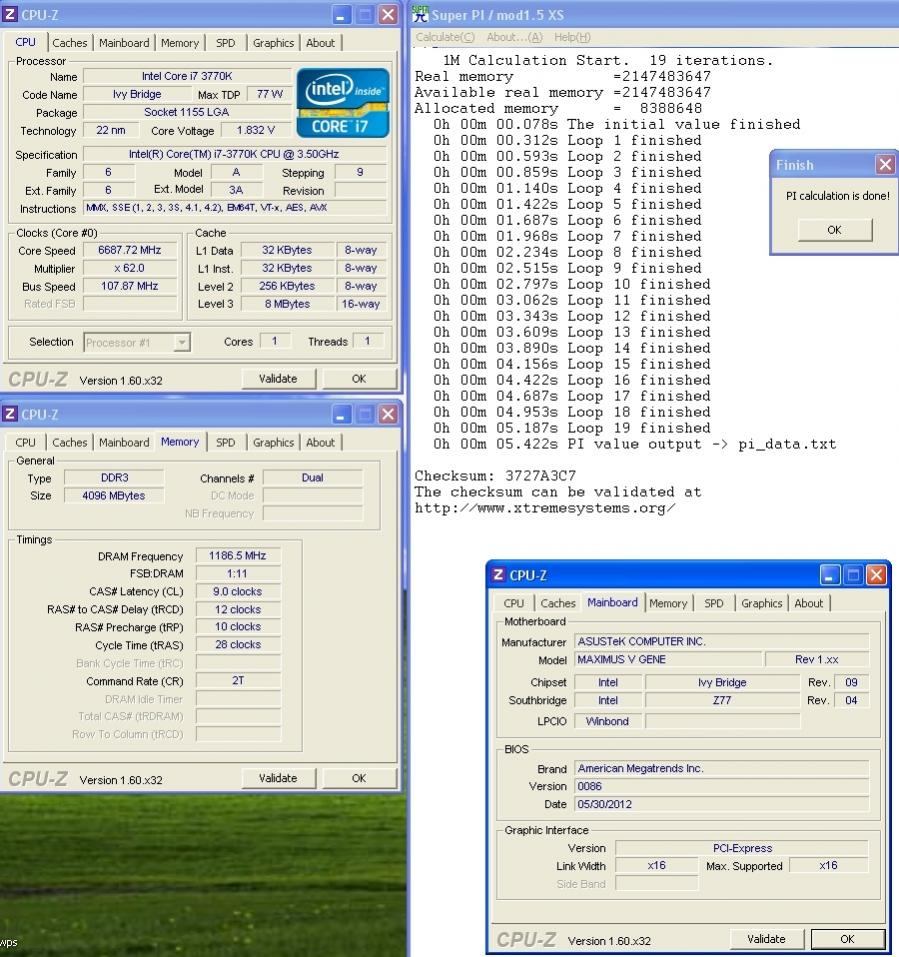Select Caches tab in the CPU-Z Mainboard window
The height and width of the screenshot is (957, 899).
point(558,603)
